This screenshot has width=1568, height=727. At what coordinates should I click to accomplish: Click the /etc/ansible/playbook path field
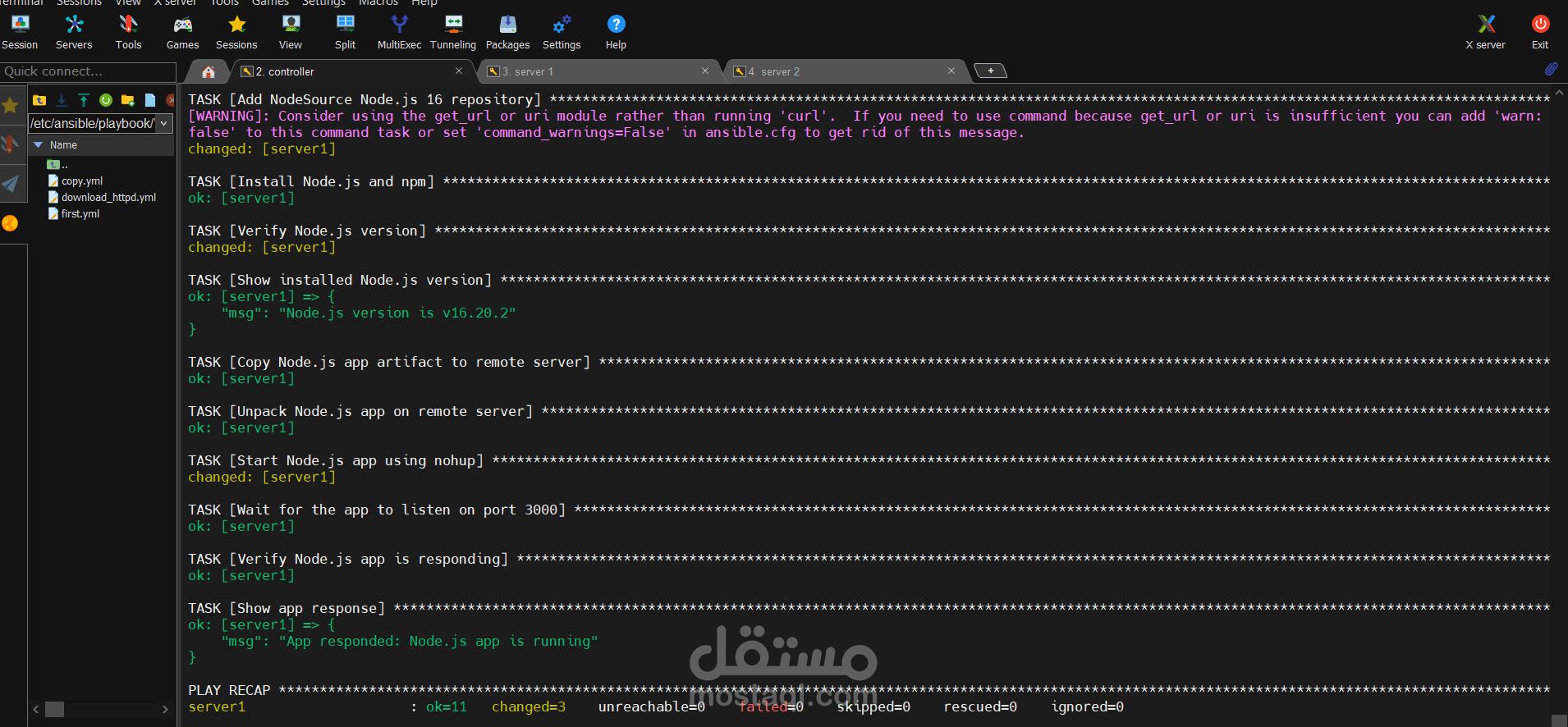point(93,123)
